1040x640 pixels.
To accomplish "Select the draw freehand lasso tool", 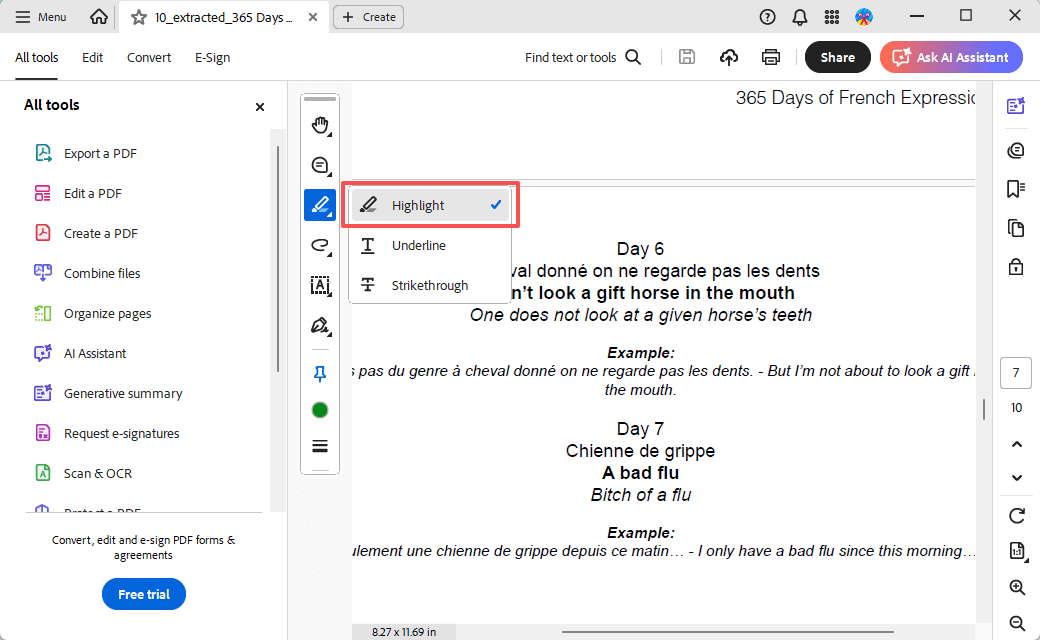I will 320,245.
